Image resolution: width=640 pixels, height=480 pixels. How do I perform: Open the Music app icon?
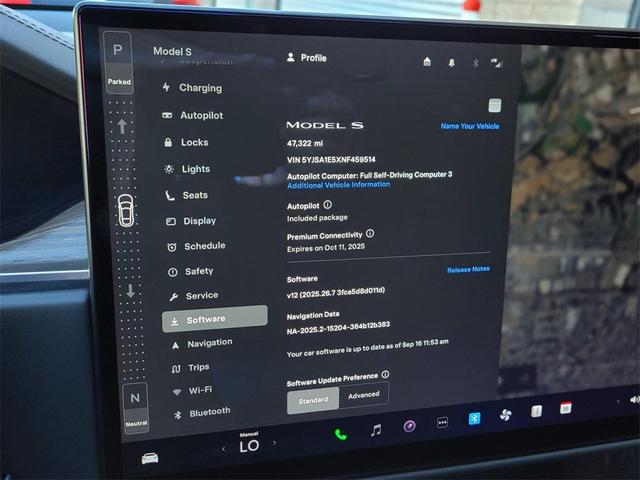click(376, 430)
